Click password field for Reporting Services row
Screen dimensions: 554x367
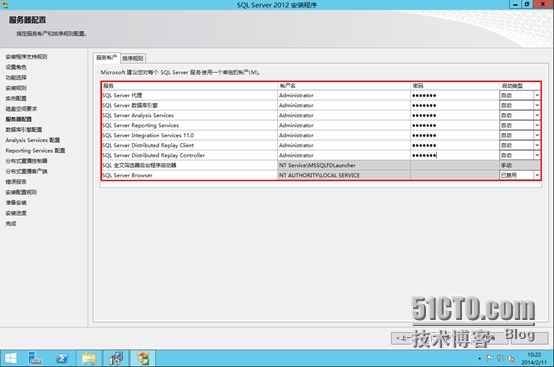tap(454, 125)
